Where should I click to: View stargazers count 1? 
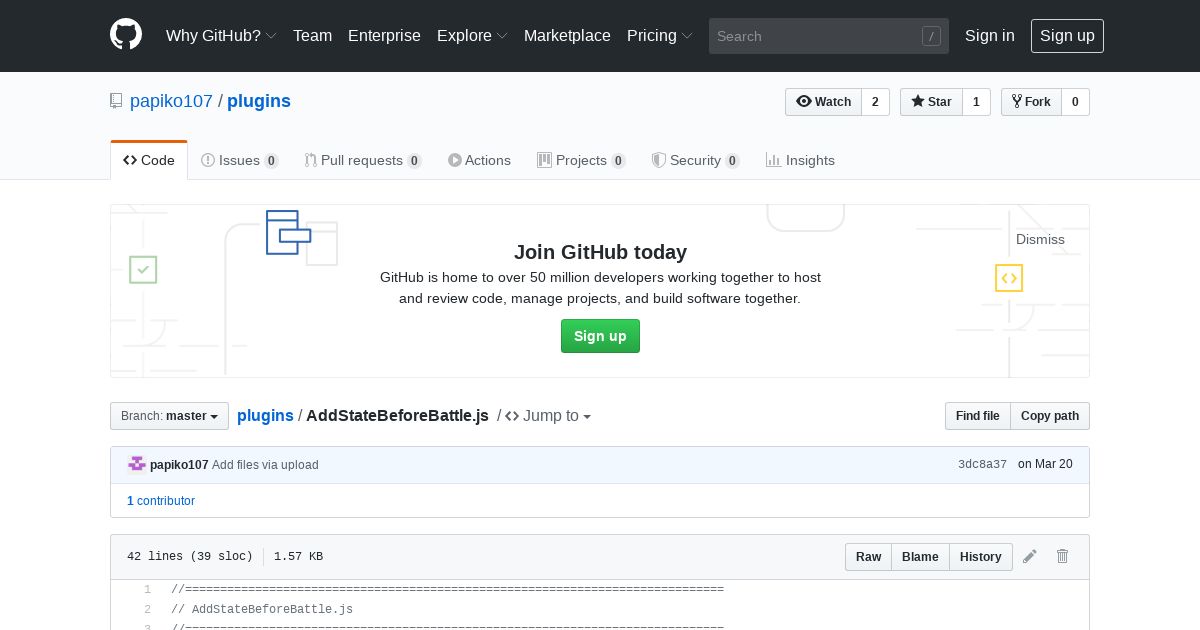(x=976, y=102)
